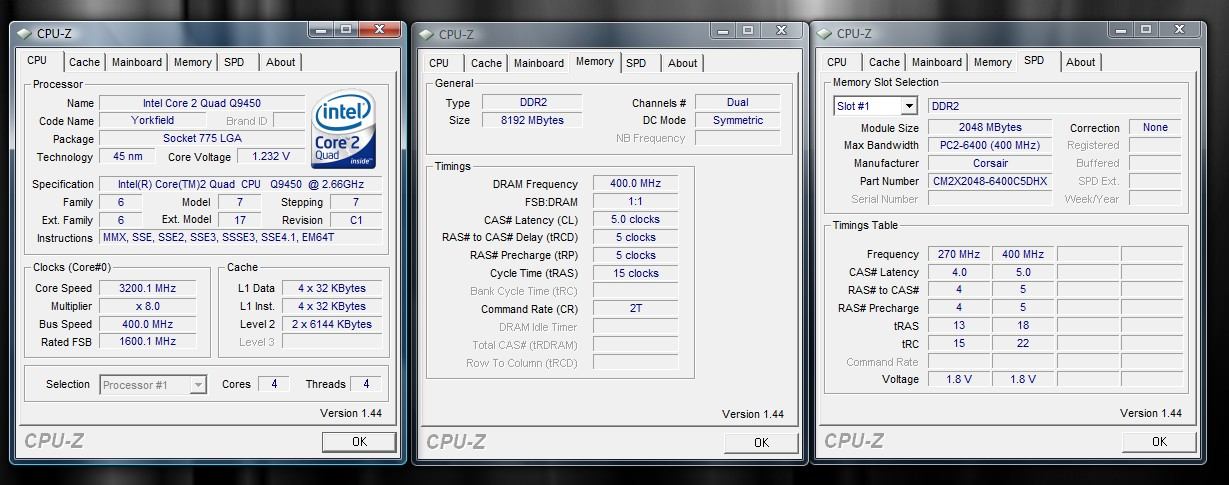Click the Cycle Time (tRAS) value '15 clocks'
Viewport: 1229px width, 485px height.
tap(635, 273)
